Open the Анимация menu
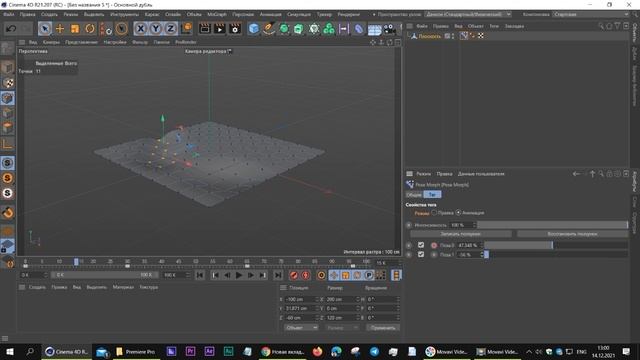 click(x=270, y=14)
